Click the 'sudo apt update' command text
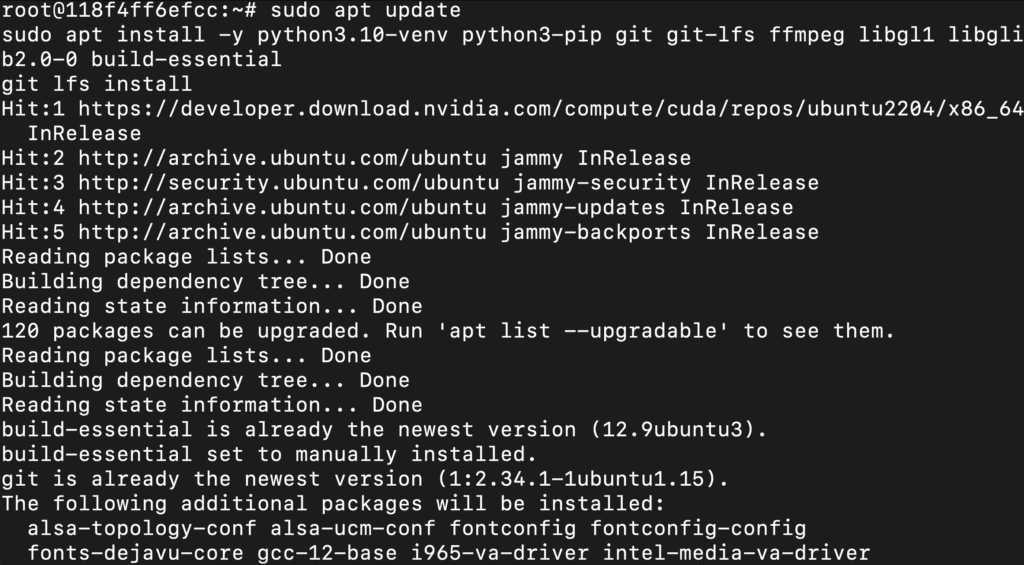1024x565 pixels. coord(366,11)
